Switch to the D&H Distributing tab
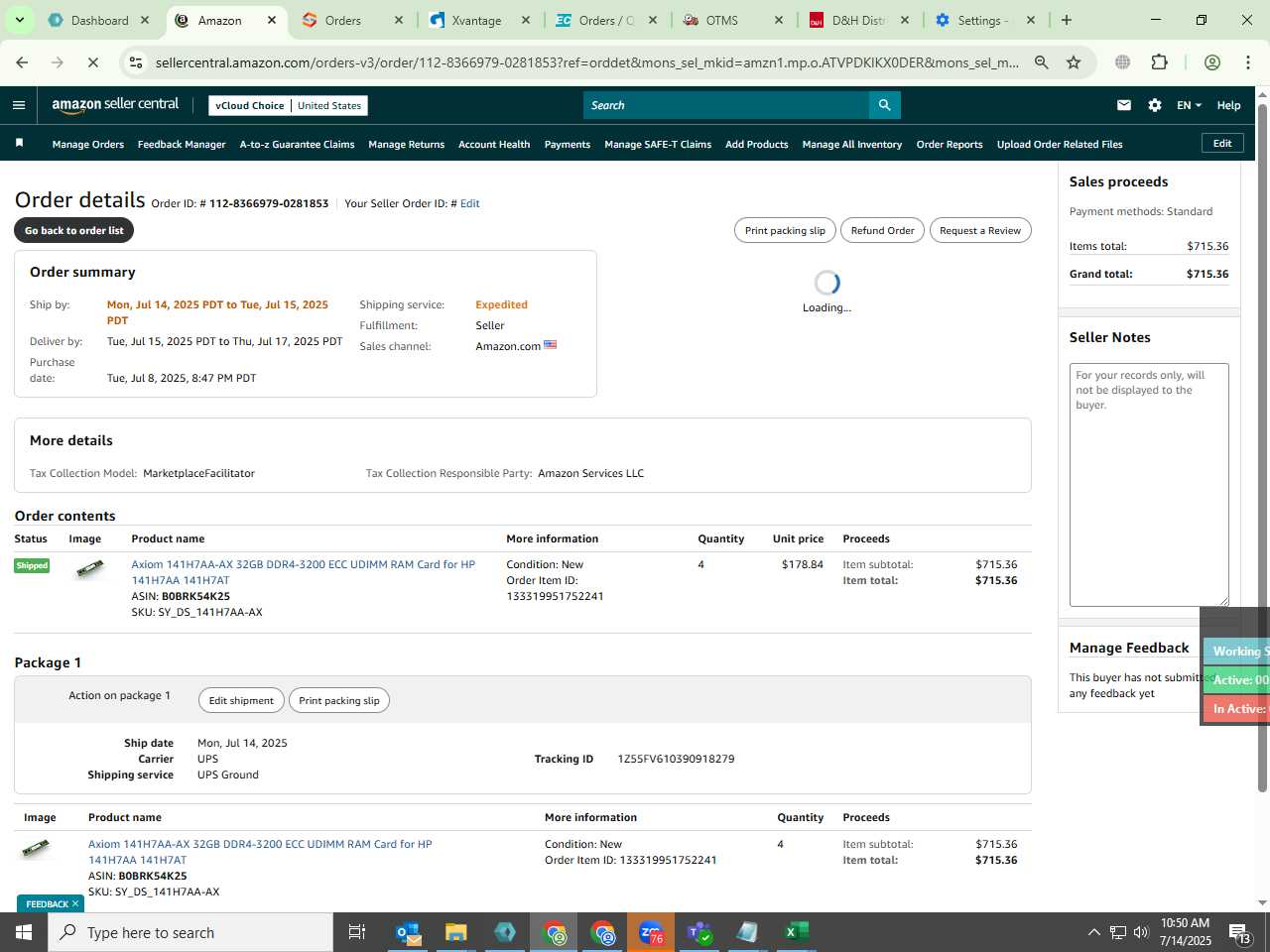The height and width of the screenshot is (952, 1270). tap(858, 20)
